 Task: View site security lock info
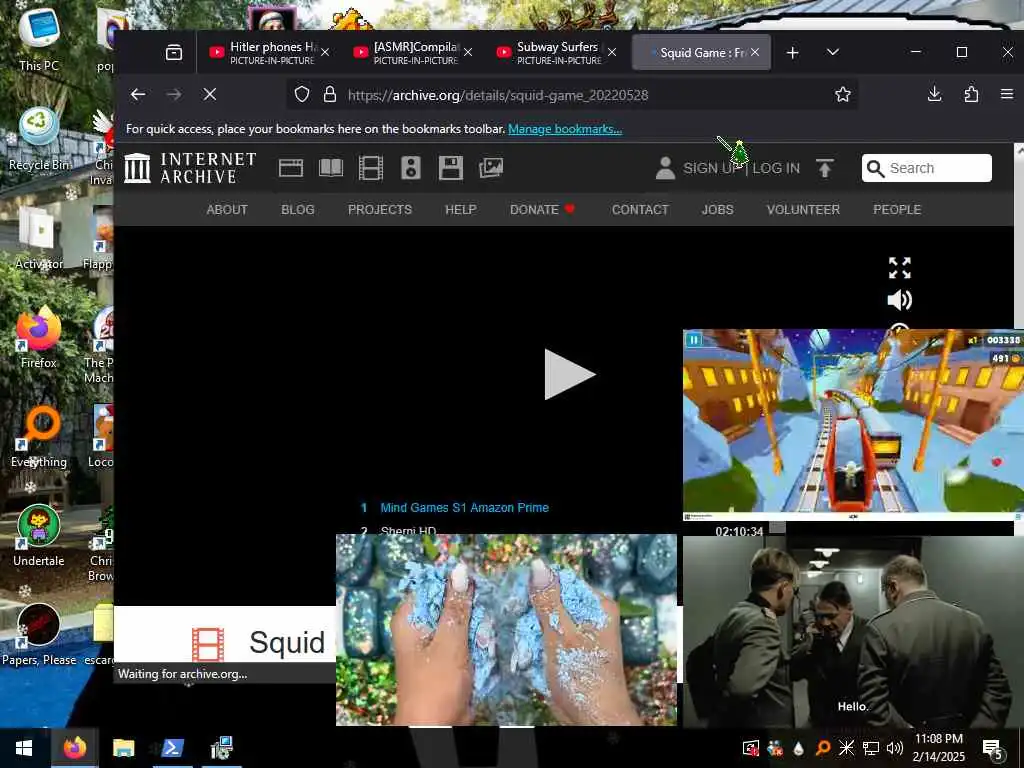330,95
